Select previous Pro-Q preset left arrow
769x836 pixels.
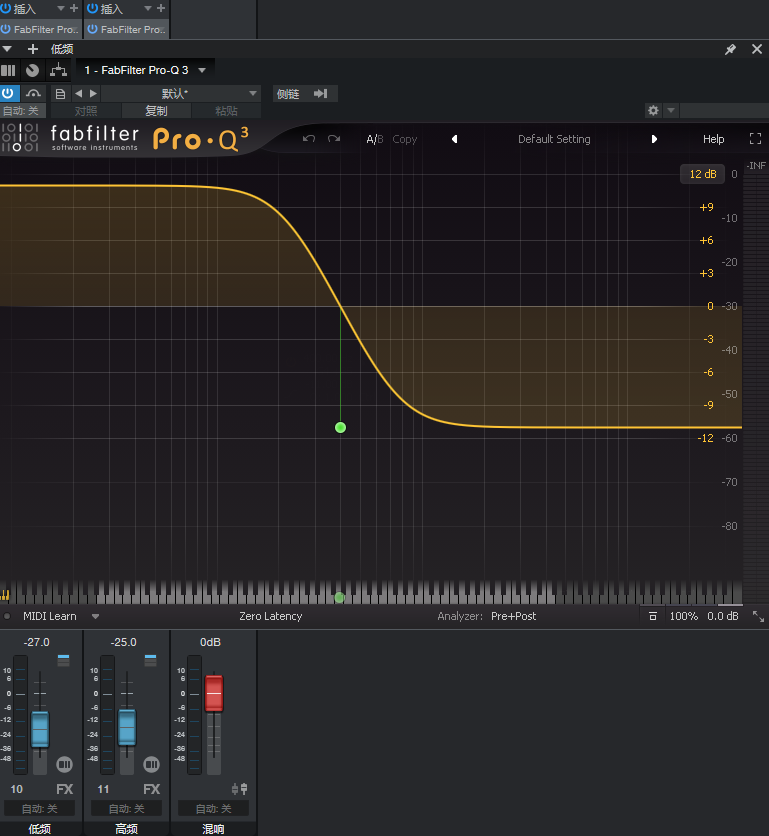tap(454, 139)
